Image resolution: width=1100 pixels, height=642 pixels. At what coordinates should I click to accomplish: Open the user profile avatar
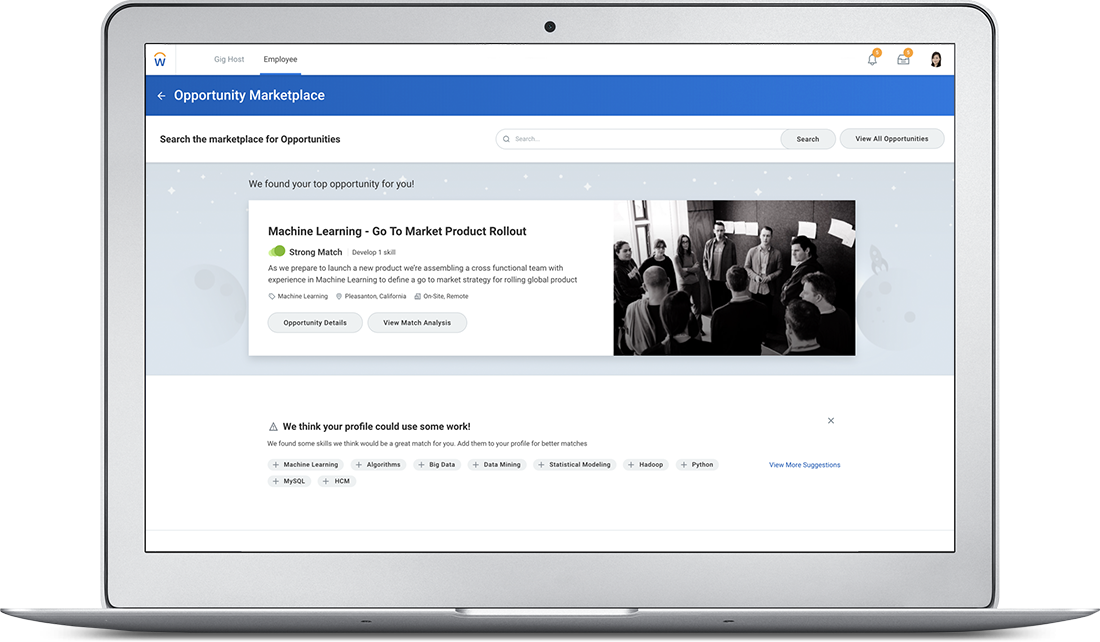click(x=936, y=60)
